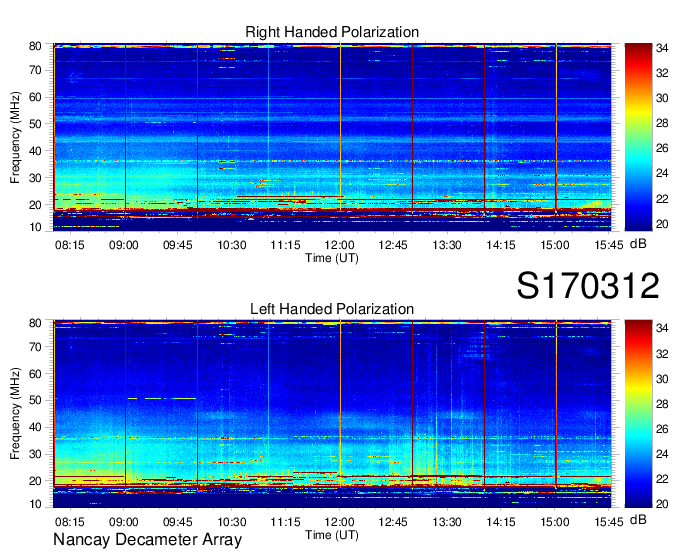Click "Time (UT)" label under Right Handed plot
The height and width of the screenshot is (552, 680).
click(x=332, y=258)
